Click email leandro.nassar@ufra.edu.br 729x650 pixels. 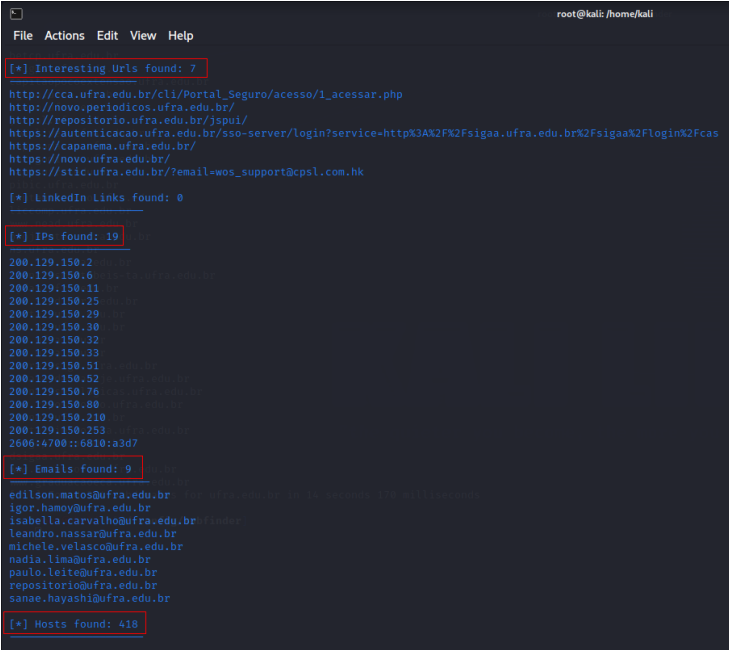pyautogui.click(x=93, y=534)
